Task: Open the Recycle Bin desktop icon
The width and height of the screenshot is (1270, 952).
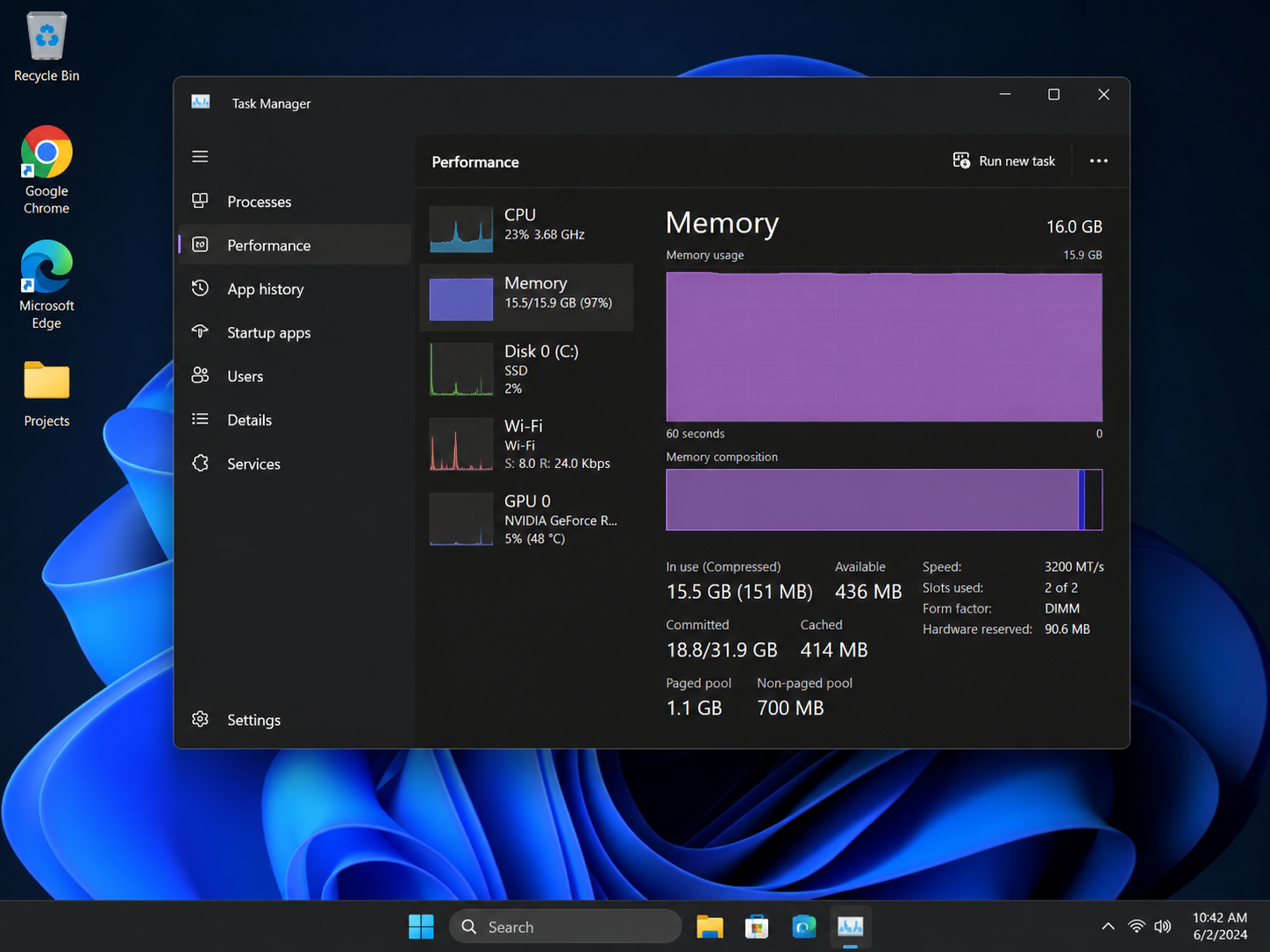Action: [x=46, y=47]
